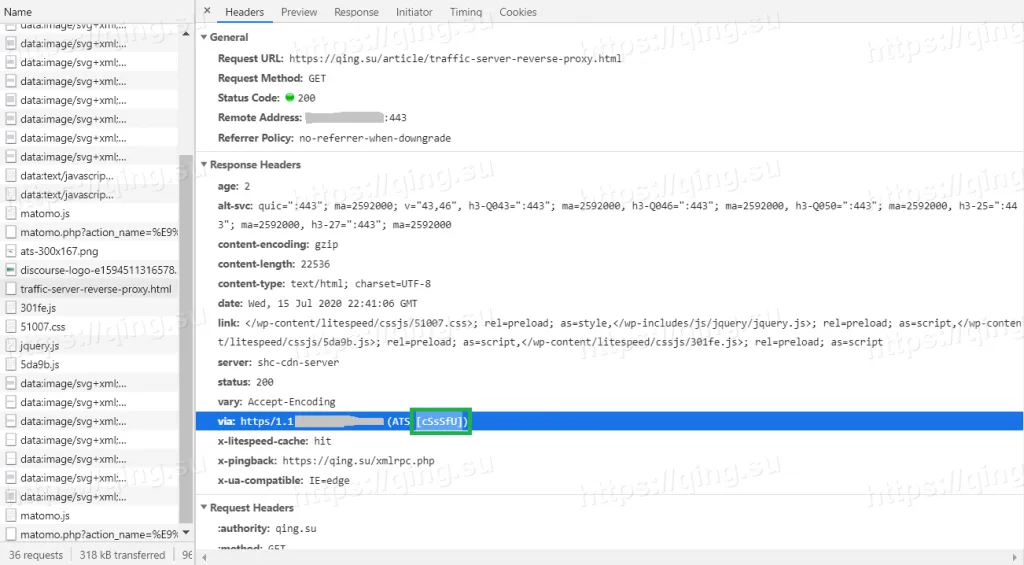Click the 51007.css file icon
1024x565 pixels.
coord(11,327)
